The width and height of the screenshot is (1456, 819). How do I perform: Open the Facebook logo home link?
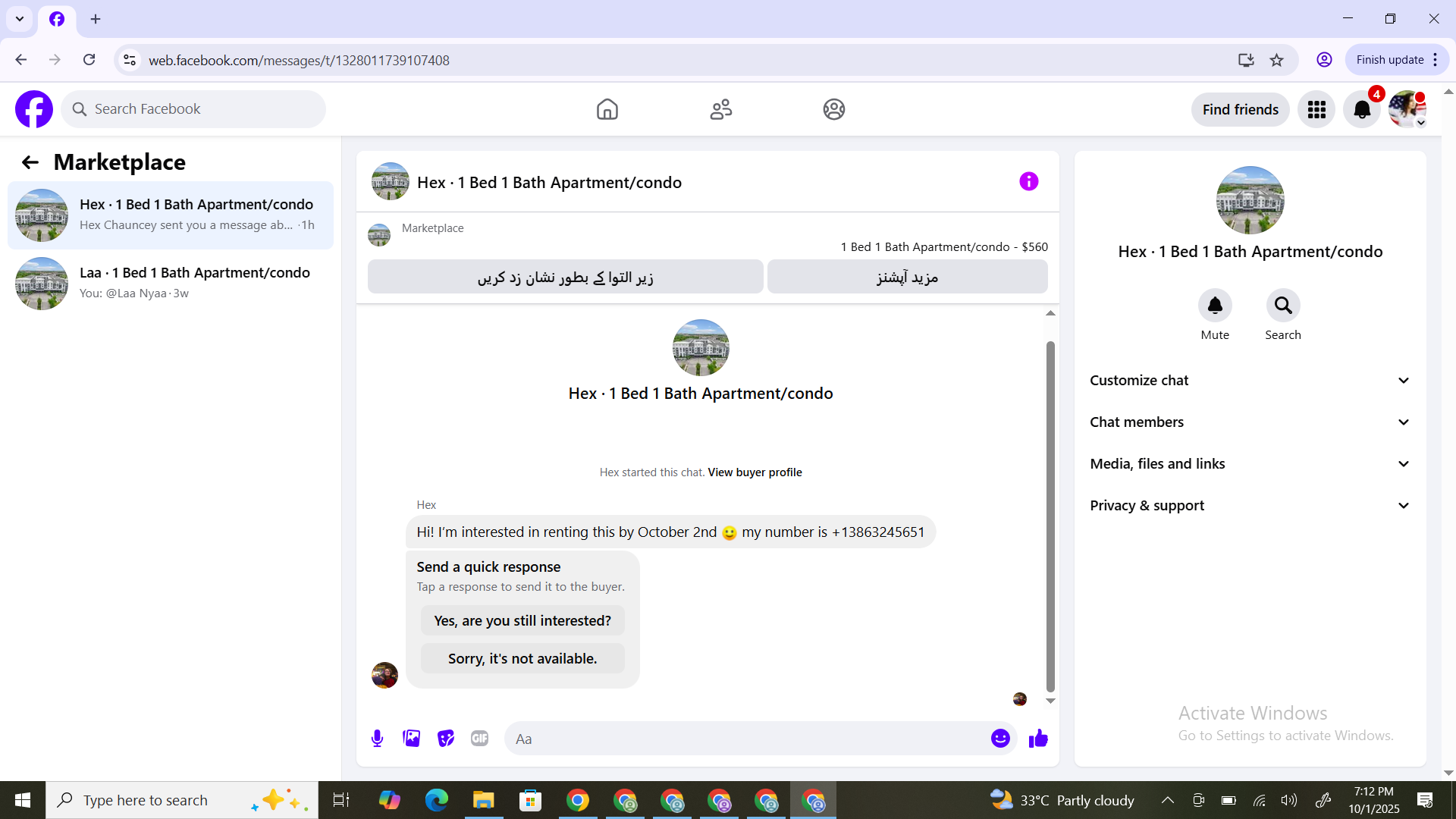tap(34, 109)
